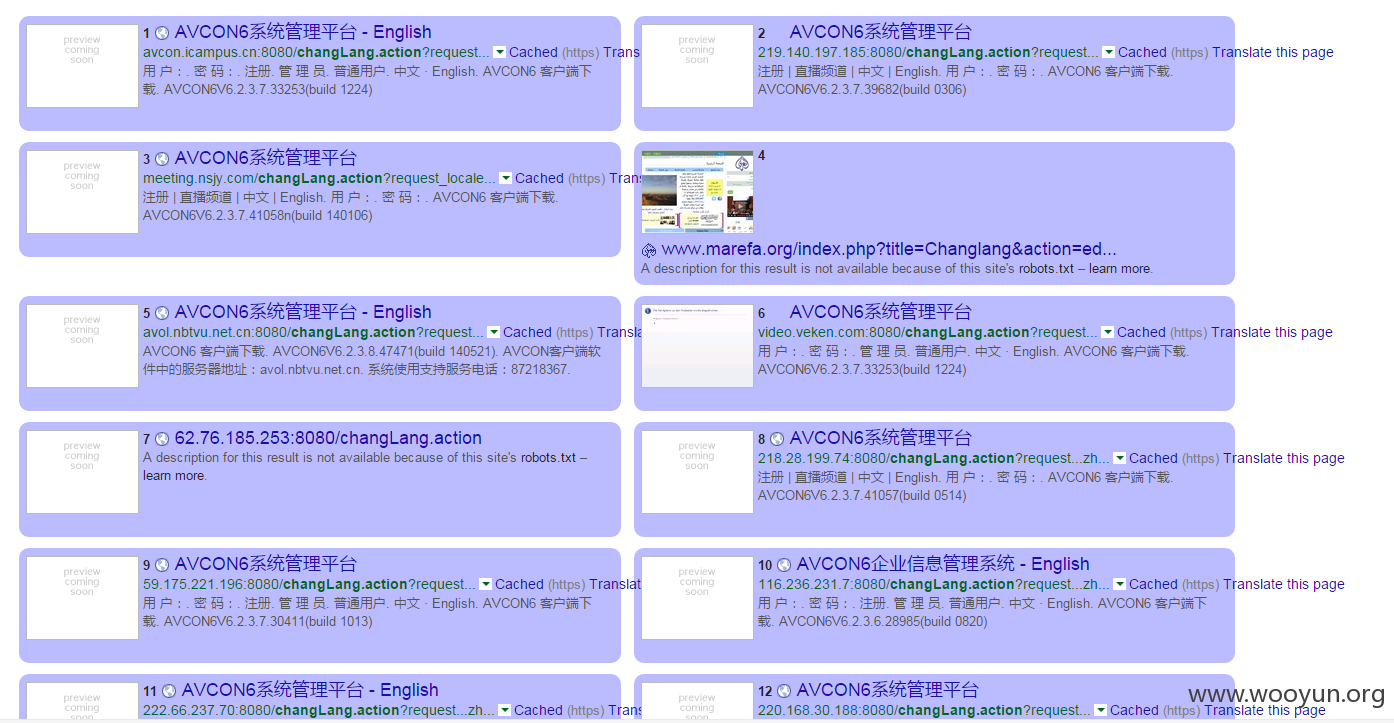Open www.marefa.org index.php result link
1394x723 pixels.
(x=889, y=250)
